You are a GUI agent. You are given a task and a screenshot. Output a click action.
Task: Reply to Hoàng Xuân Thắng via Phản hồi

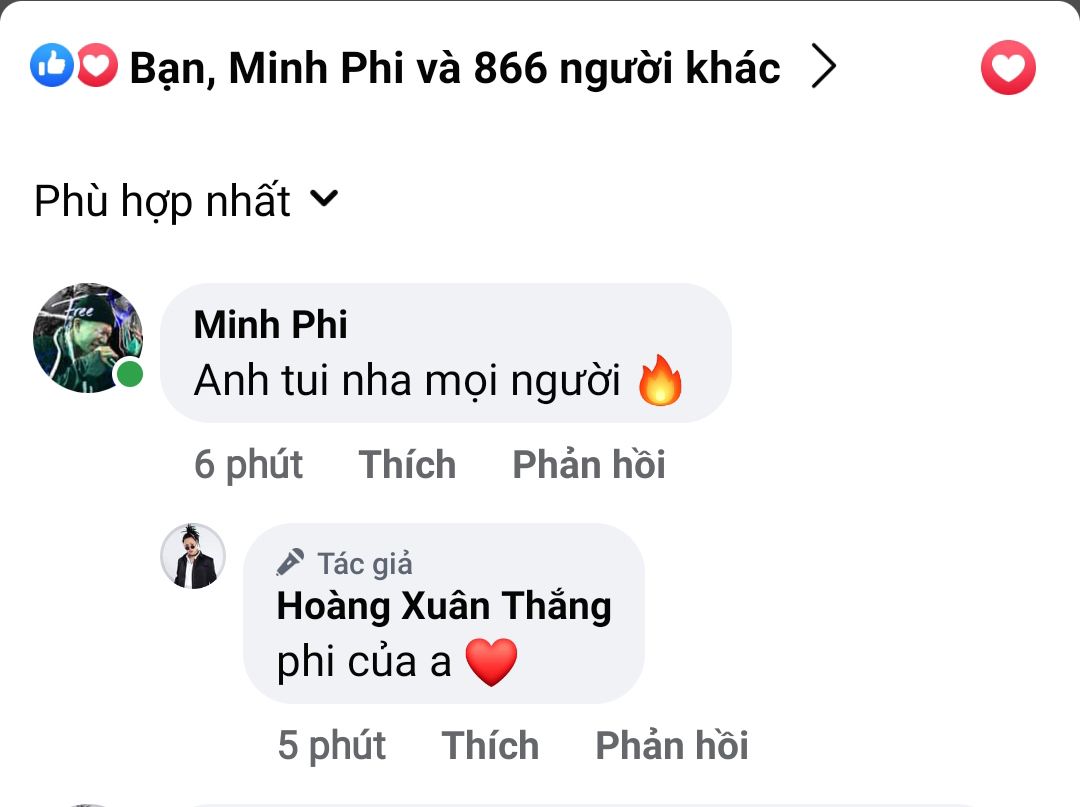tap(672, 745)
